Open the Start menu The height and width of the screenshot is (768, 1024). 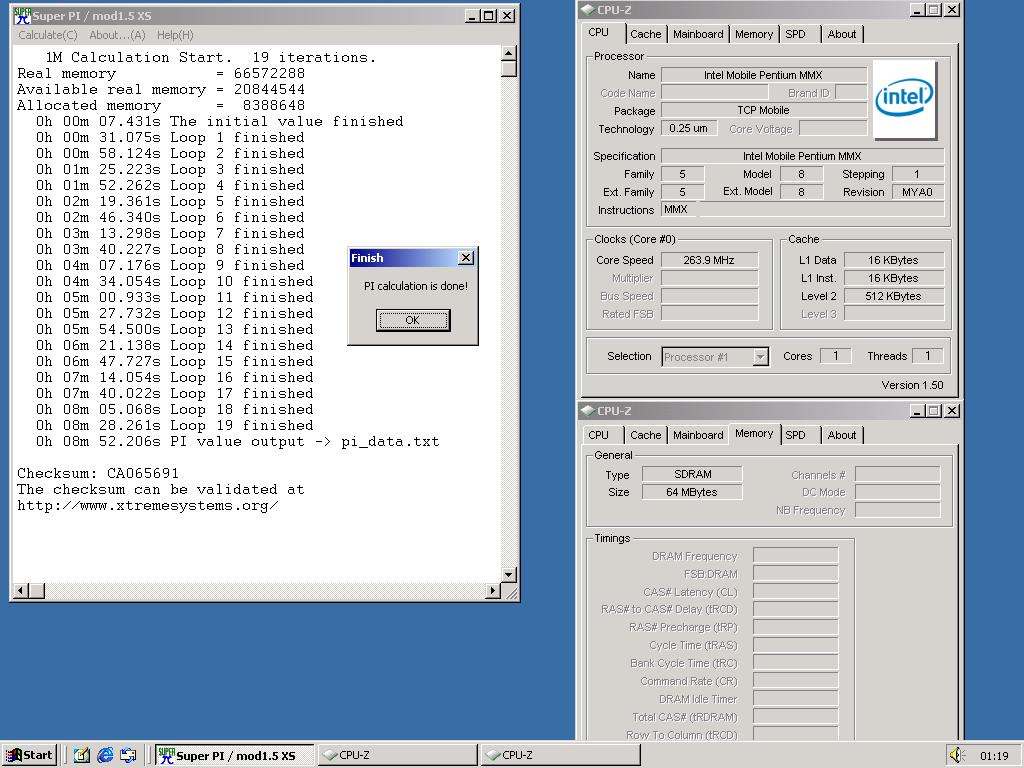click(x=29, y=755)
